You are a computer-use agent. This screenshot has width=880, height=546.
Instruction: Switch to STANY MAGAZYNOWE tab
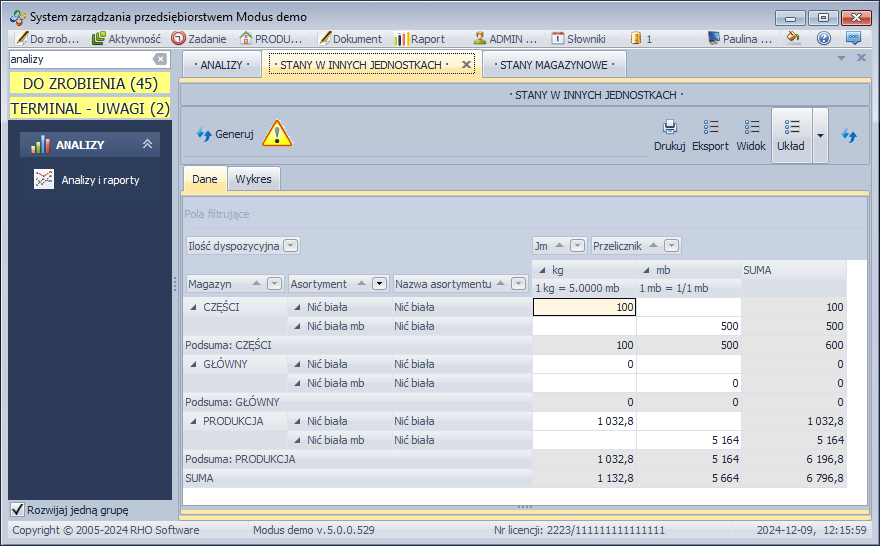click(555, 65)
